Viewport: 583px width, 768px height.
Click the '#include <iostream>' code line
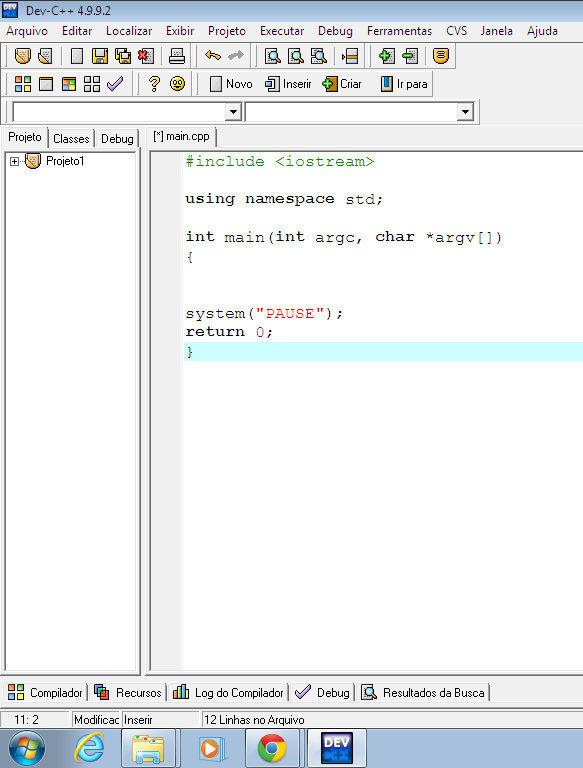click(x=280, y=162)
